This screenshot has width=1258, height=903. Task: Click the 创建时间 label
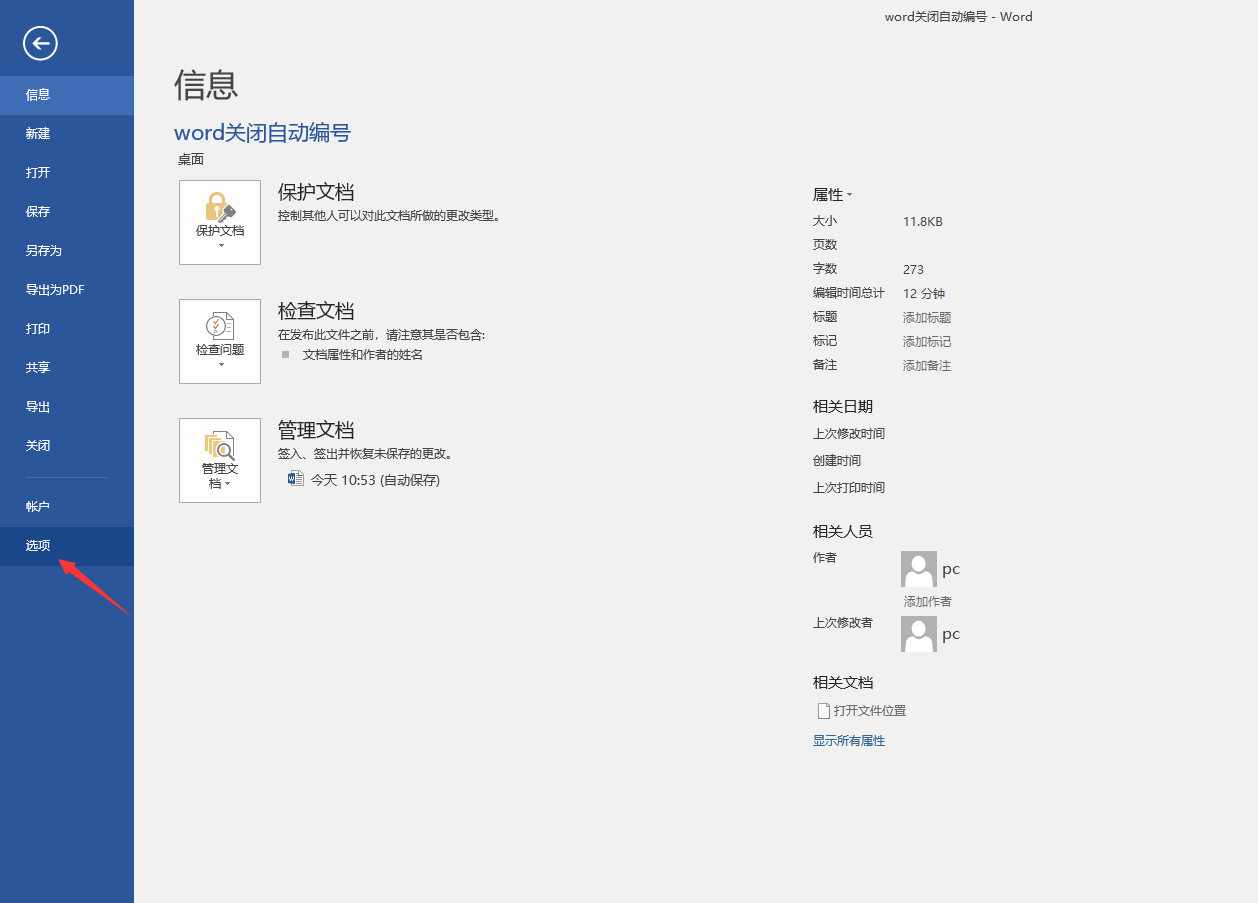point(837,461)
